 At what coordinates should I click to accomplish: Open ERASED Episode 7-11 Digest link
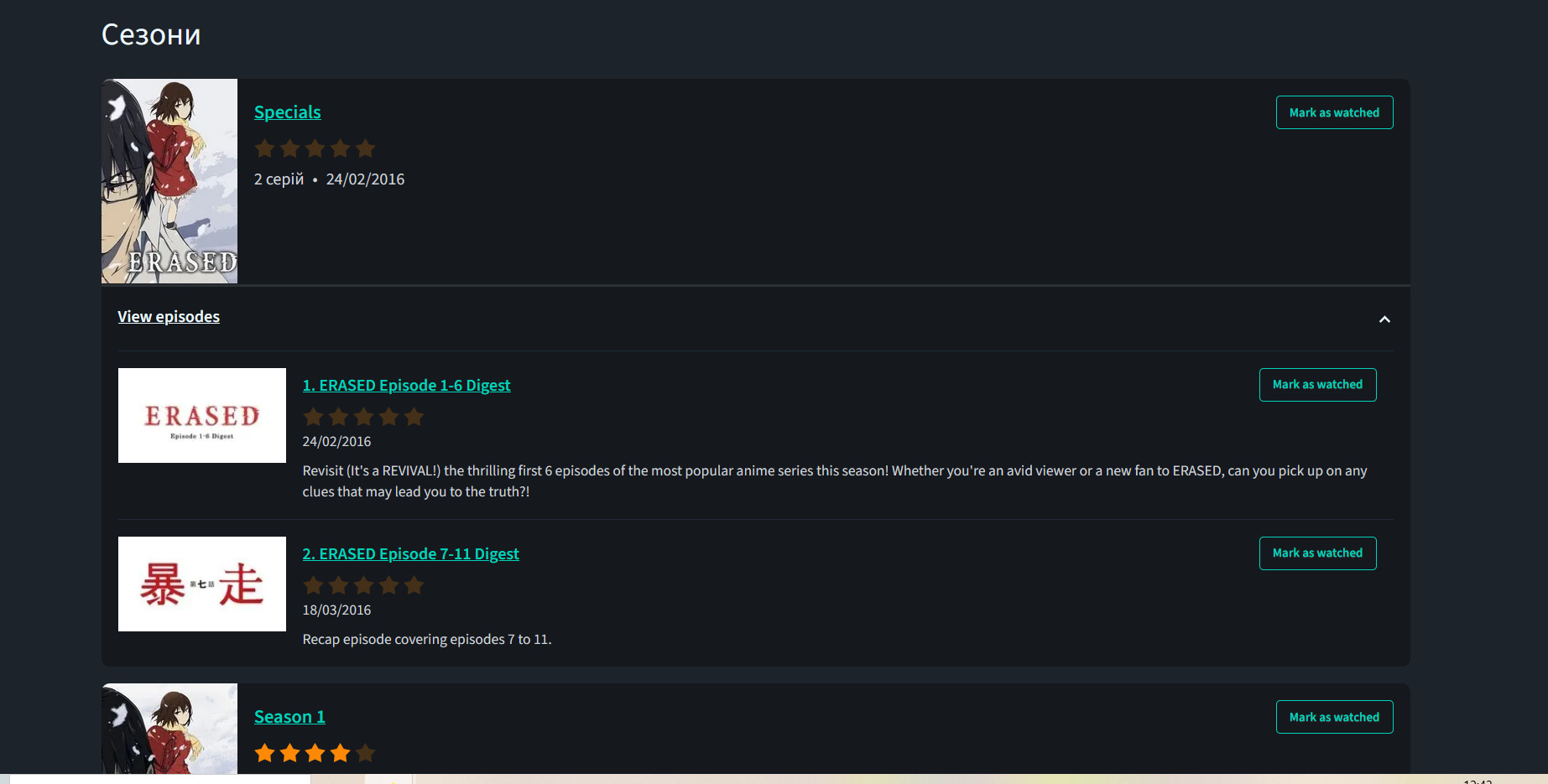(410, 554)
